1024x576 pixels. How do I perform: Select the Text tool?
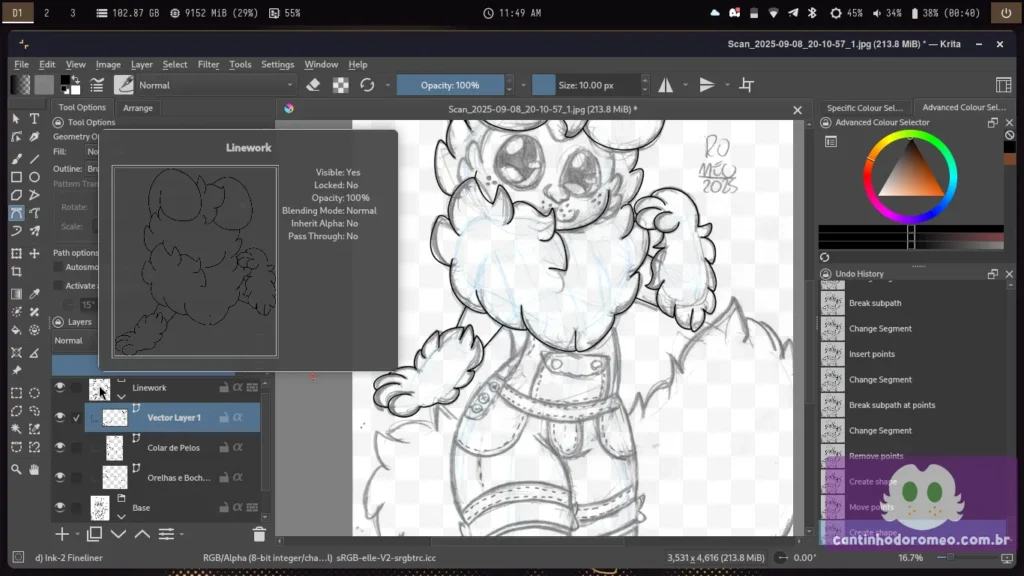click(35, 119)
